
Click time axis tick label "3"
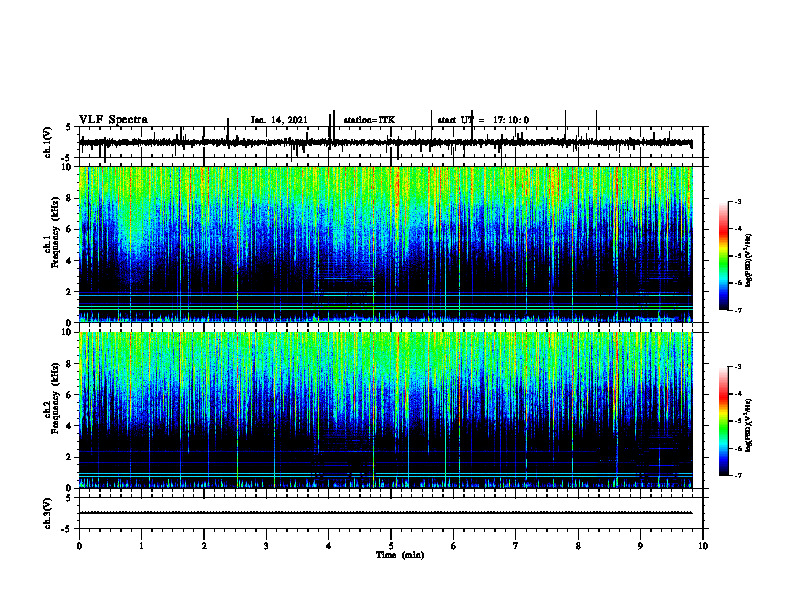[x=266, y=546]
